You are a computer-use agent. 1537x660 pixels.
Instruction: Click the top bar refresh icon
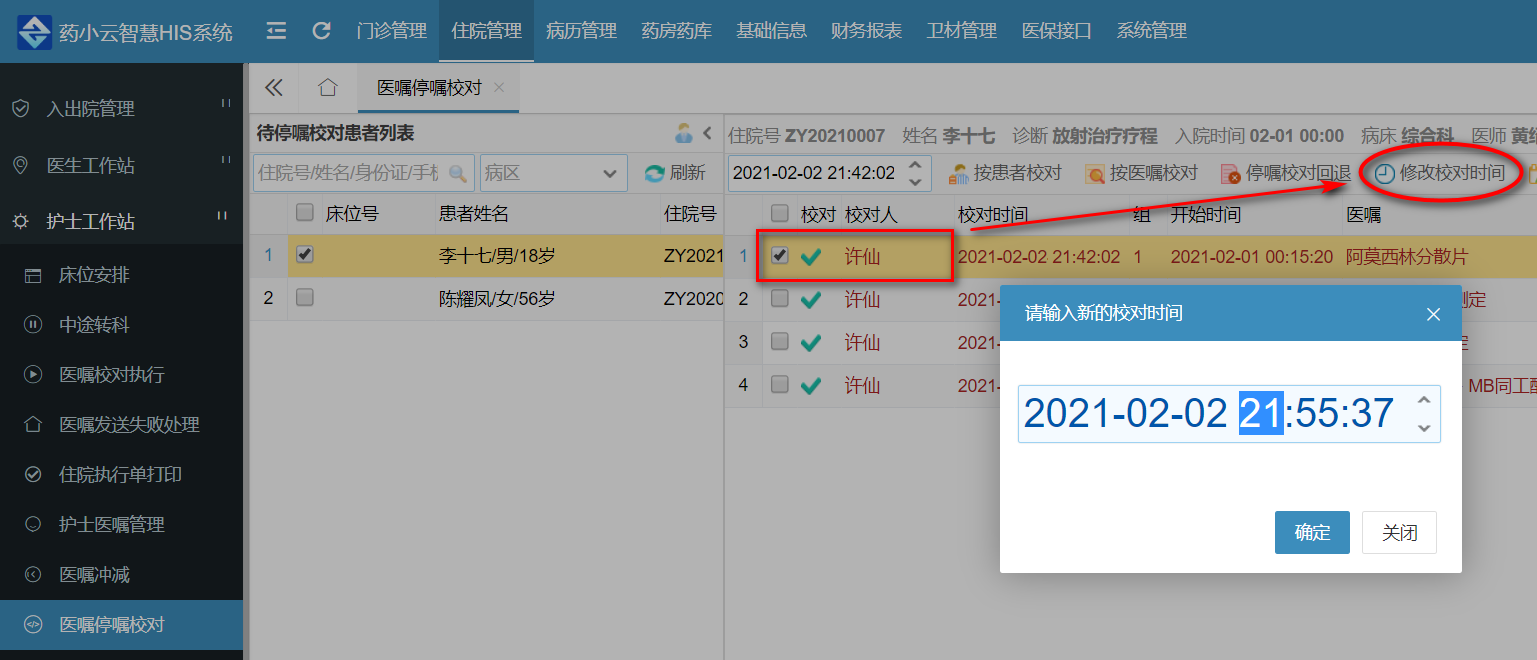coord(321,31)
